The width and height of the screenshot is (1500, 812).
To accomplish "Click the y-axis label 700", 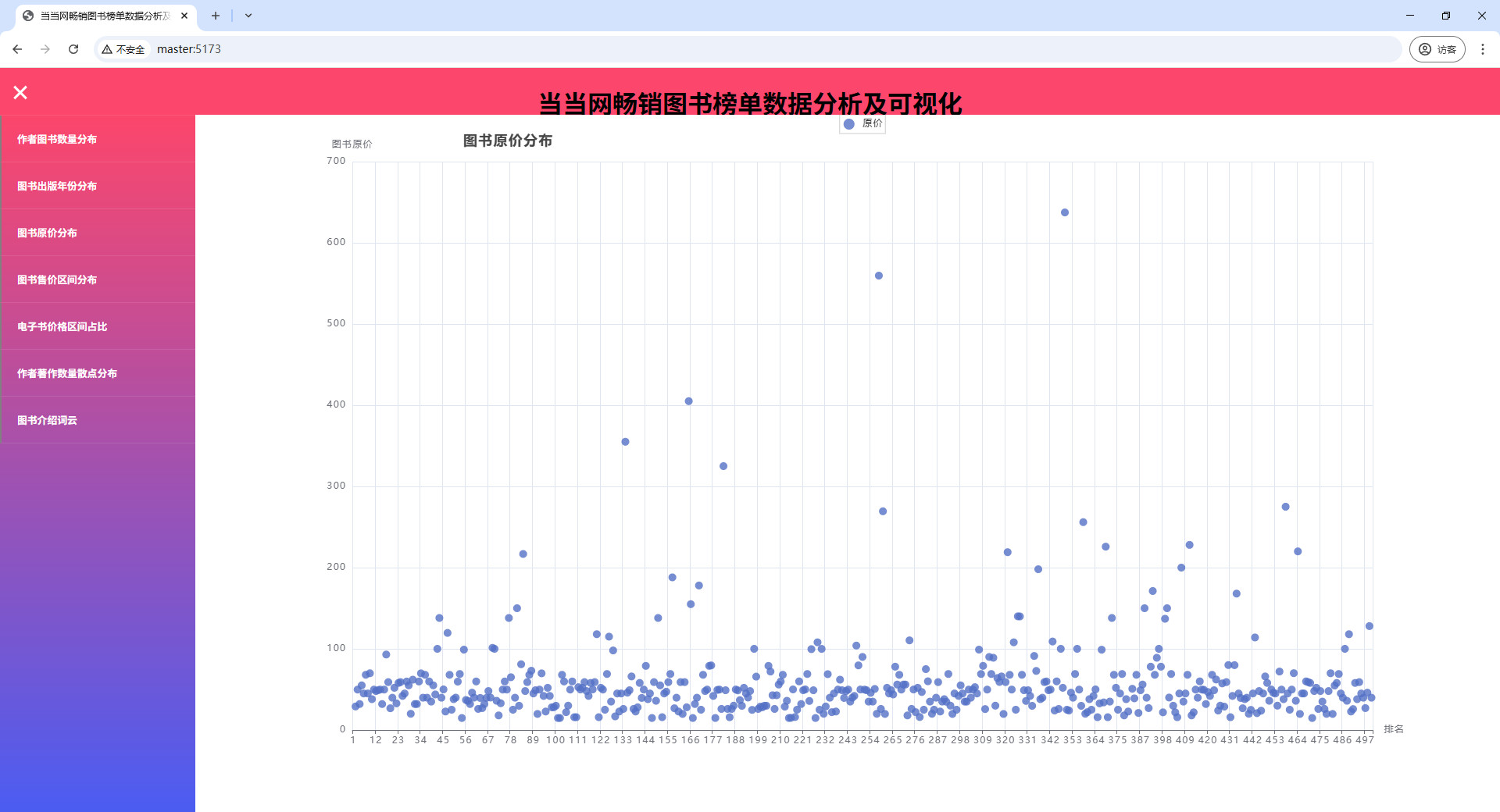I will coord(336,161).
